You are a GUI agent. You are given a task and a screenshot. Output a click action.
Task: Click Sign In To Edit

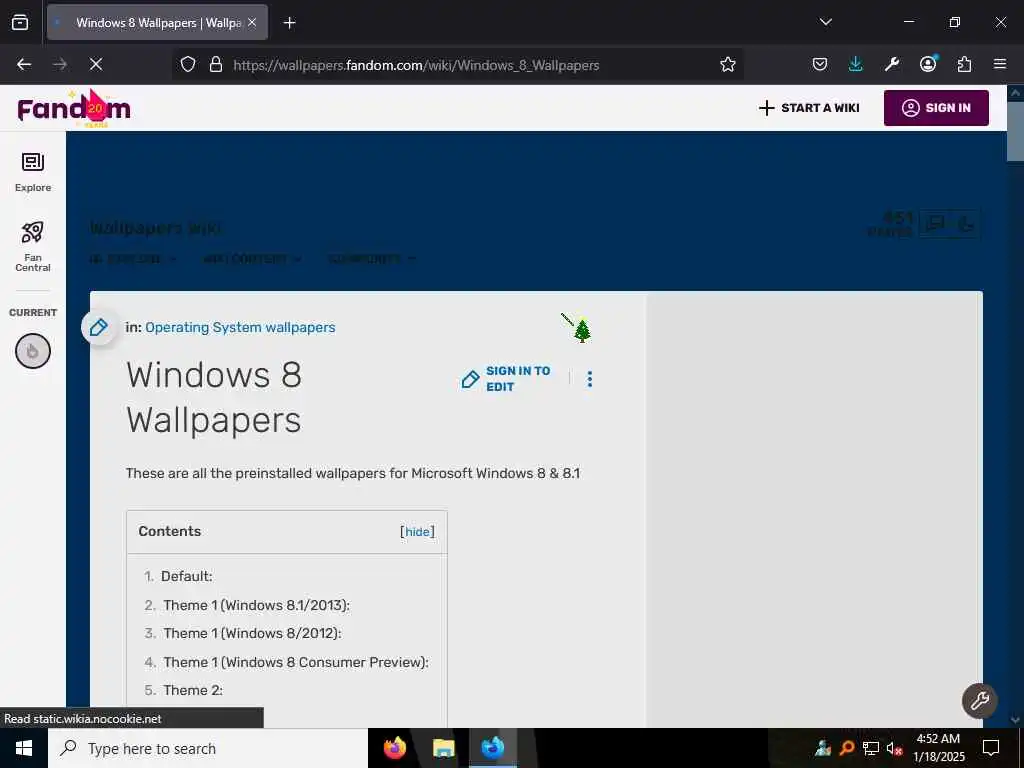(x=506, y=379)
